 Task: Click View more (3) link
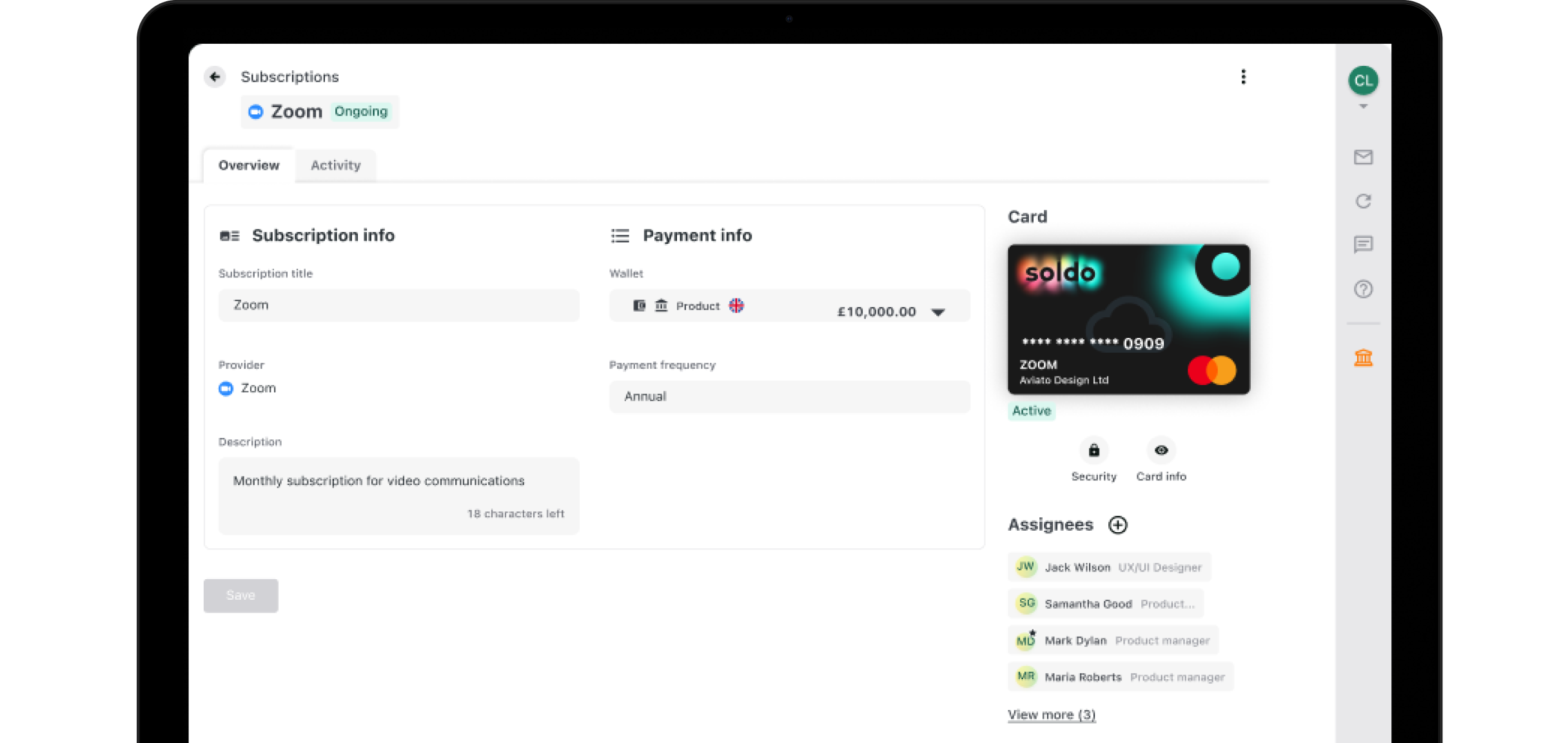1052,715
